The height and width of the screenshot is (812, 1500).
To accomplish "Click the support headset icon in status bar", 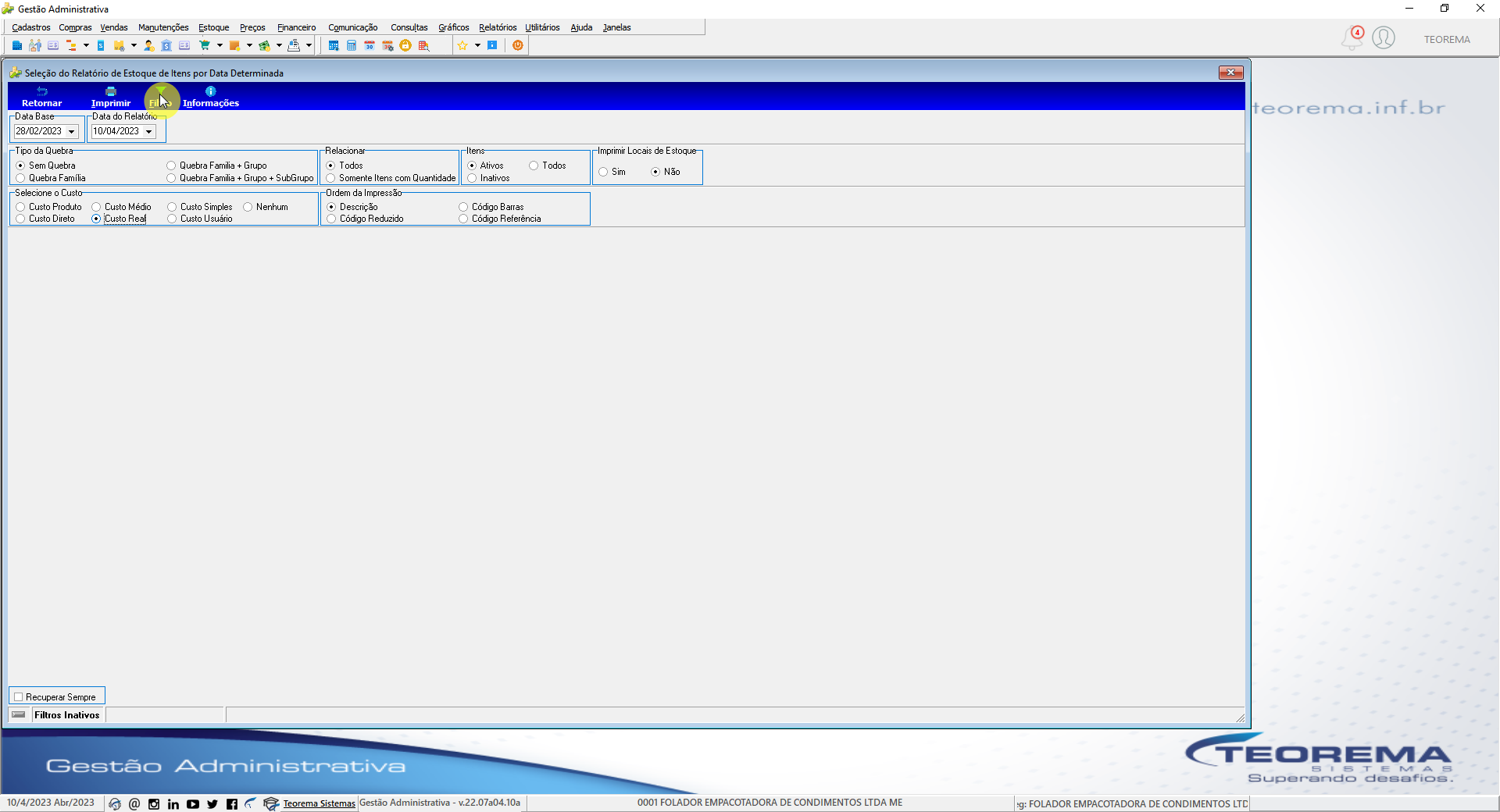I will point(115,803).
